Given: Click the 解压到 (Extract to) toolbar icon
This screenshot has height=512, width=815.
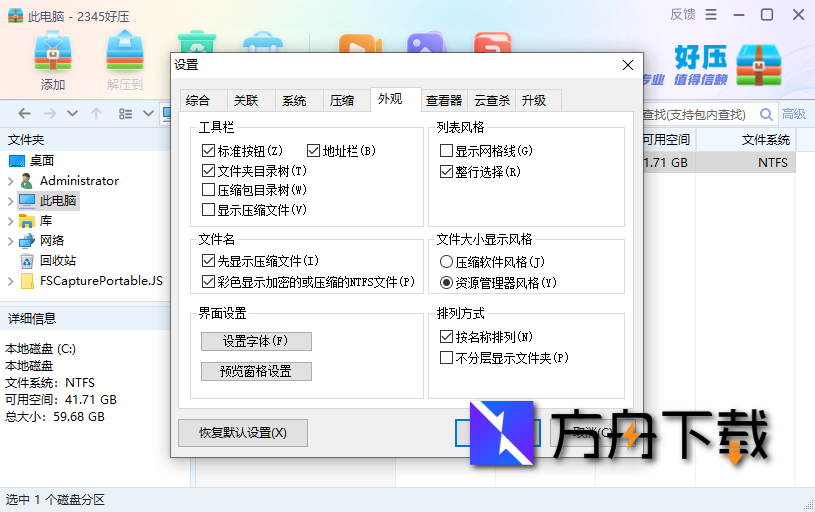Looking at the screenshot, I should pos(125,51).
